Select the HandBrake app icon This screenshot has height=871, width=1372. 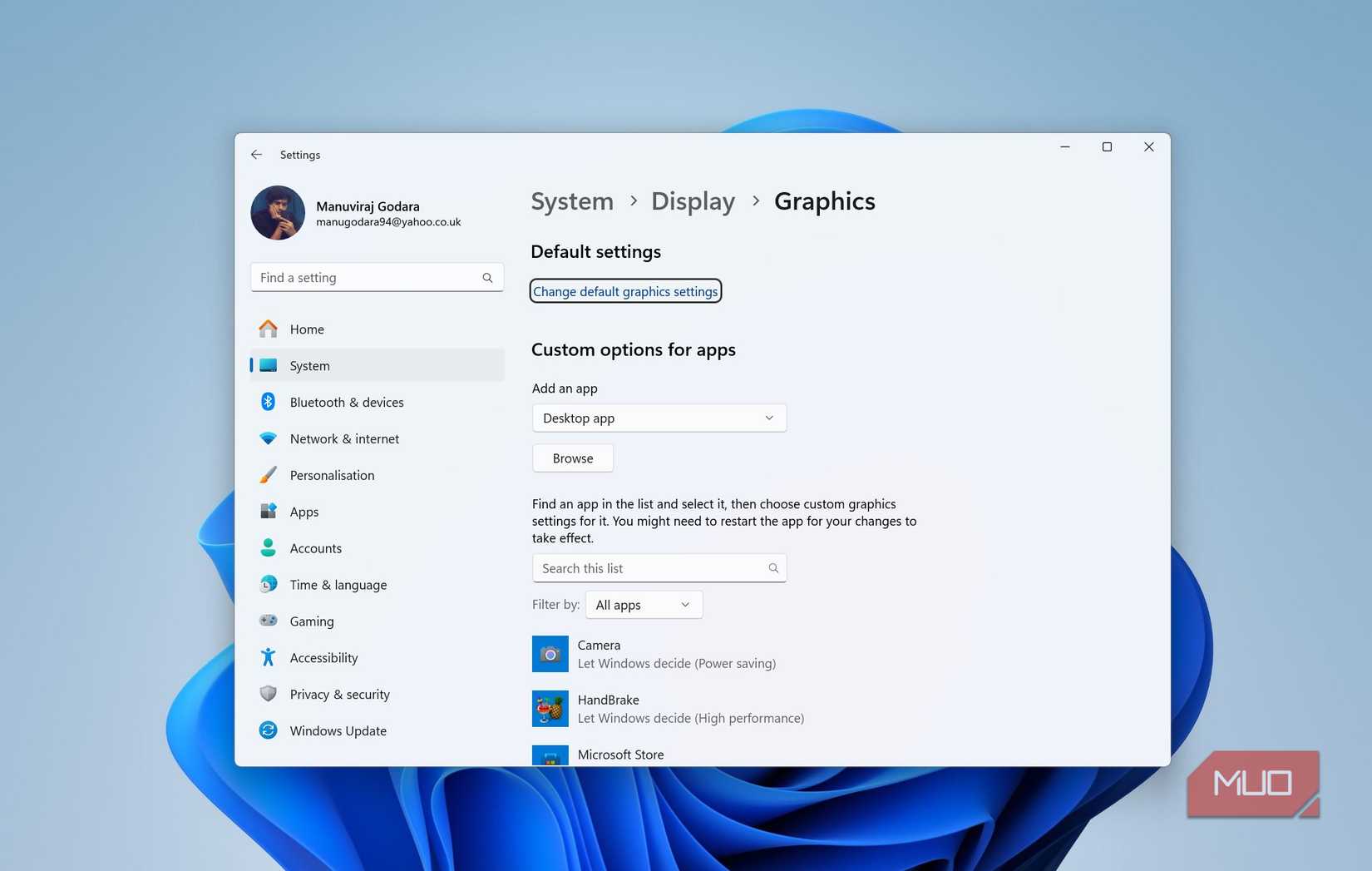tap(550, 709)
